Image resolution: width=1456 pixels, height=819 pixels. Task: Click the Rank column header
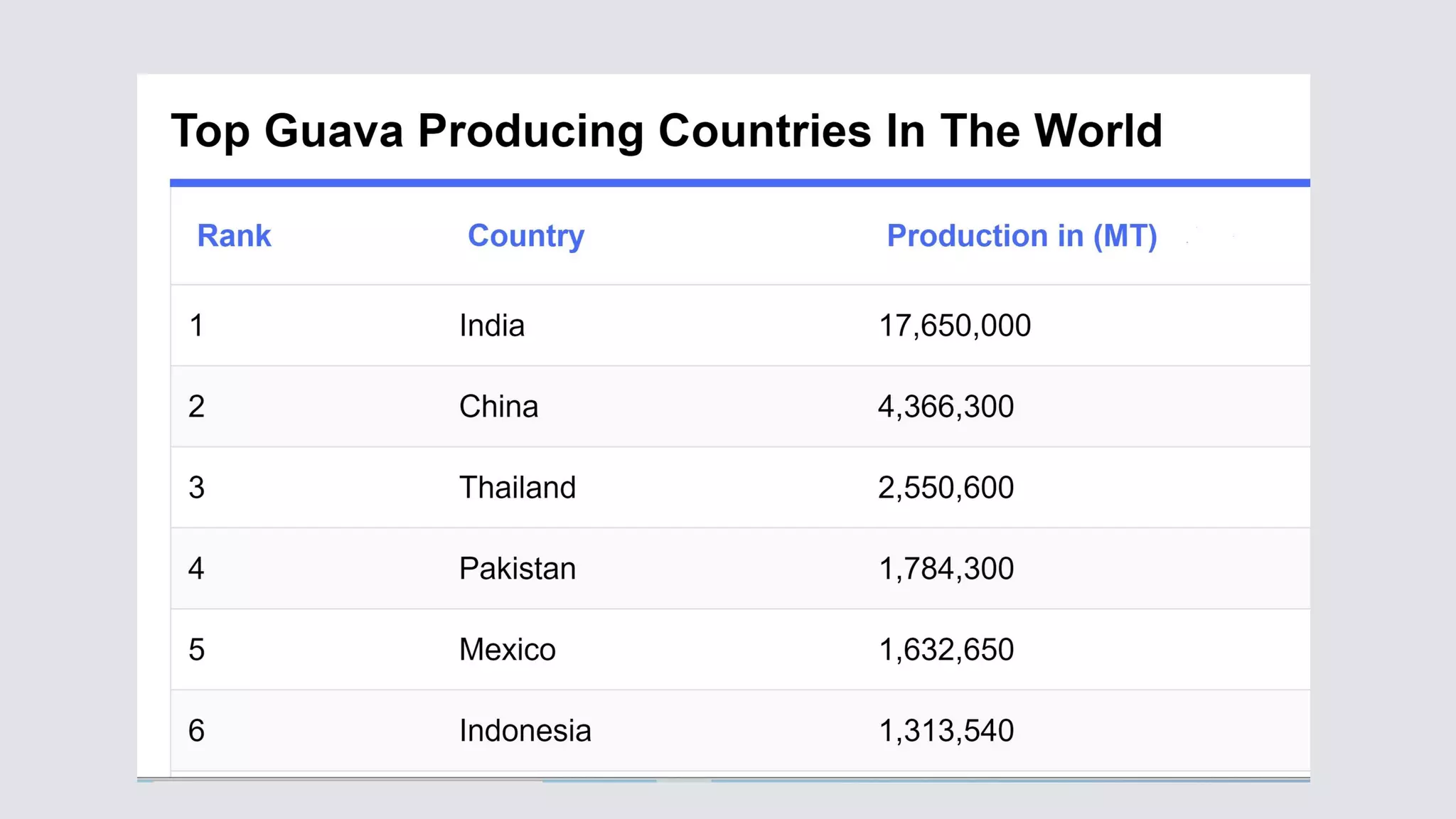tap(234, 236)
